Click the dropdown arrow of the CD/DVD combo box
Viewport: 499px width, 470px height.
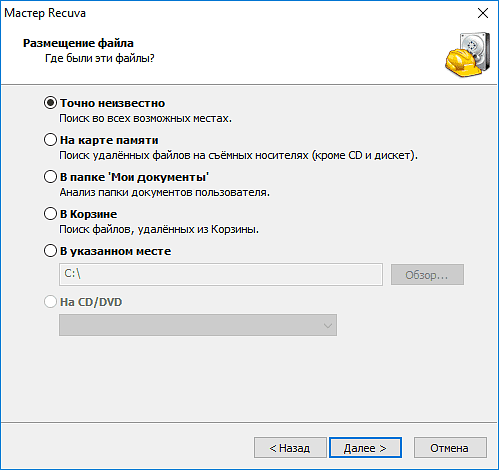tap(328, 325)
